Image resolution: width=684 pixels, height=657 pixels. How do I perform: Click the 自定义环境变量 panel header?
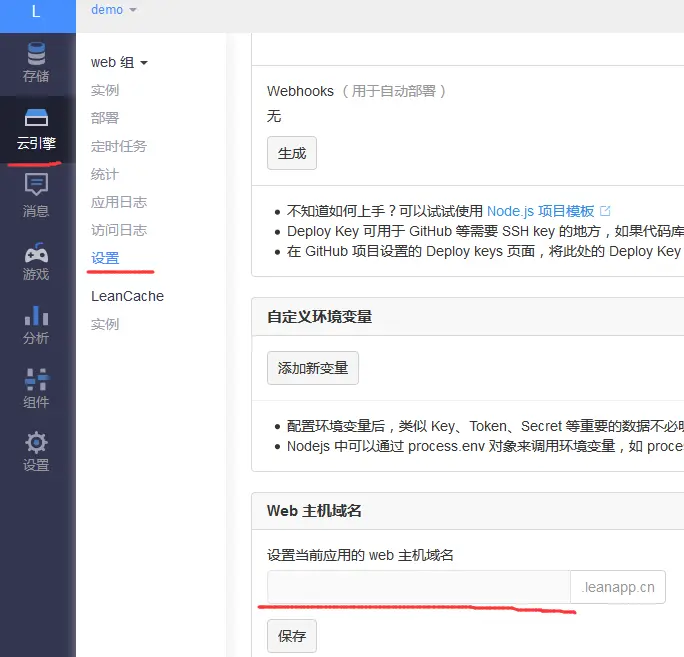click(x=468, y=317)
